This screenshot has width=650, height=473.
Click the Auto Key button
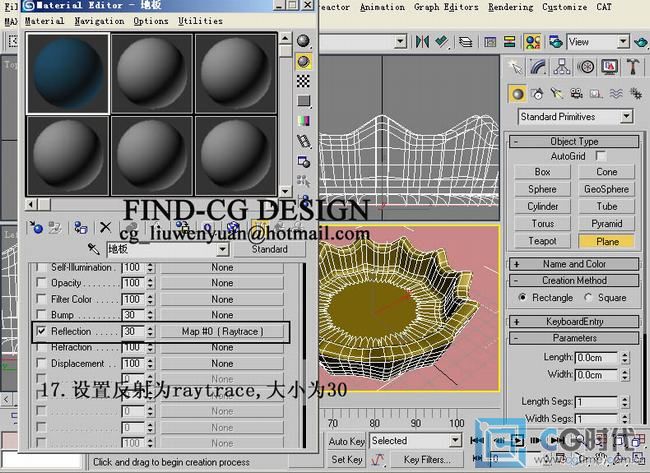click(347, 441)
